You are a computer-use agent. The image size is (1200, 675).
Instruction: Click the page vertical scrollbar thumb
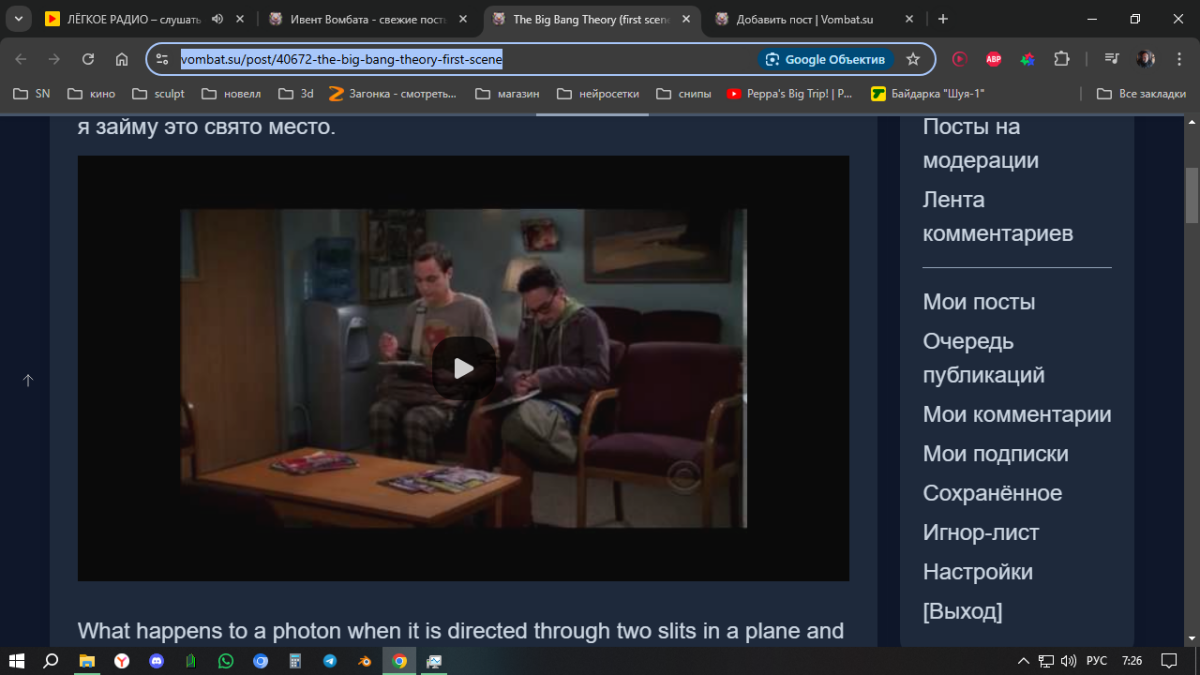1192,195
